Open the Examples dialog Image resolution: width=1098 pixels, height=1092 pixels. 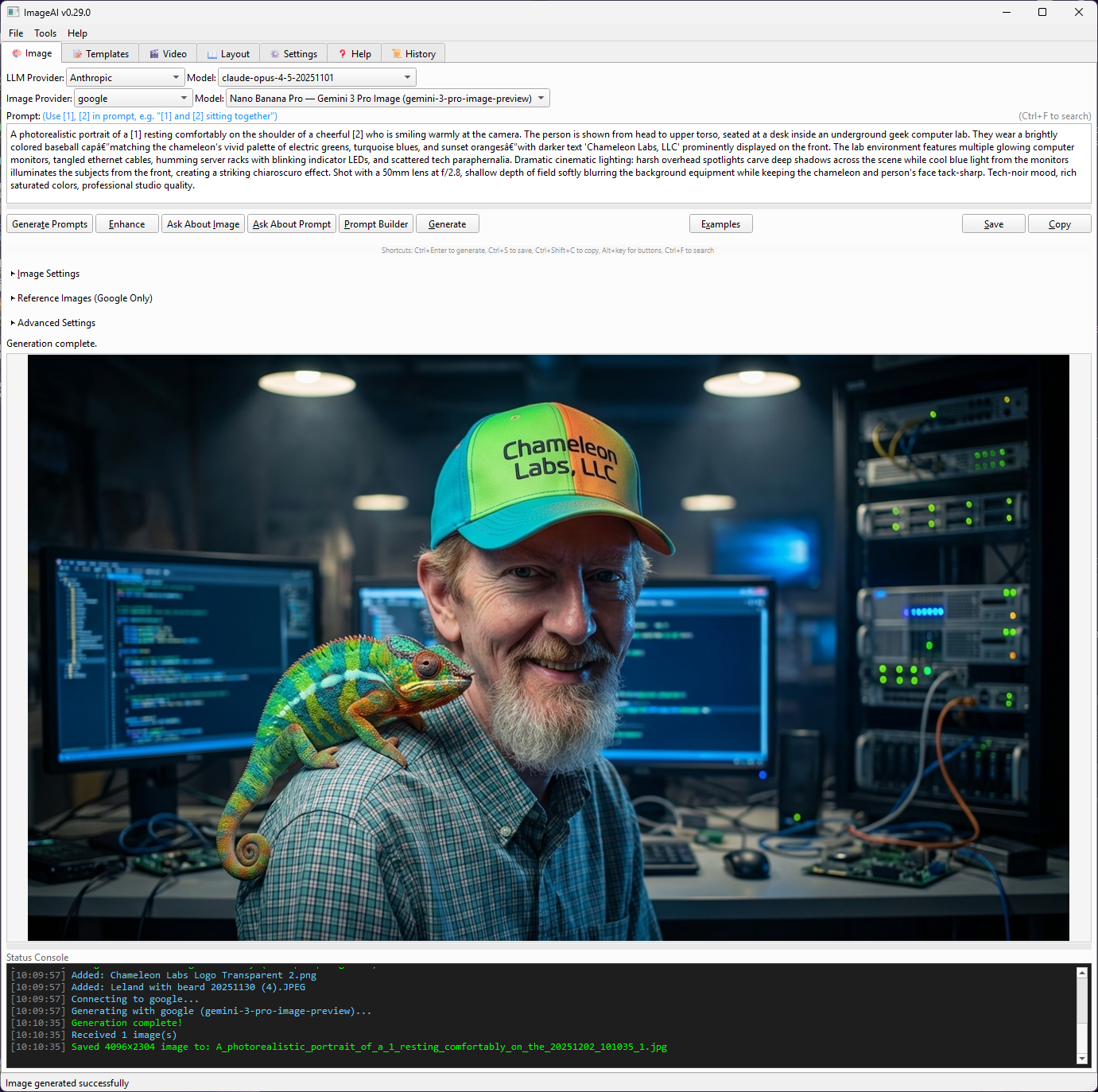[x=720, y=223]
